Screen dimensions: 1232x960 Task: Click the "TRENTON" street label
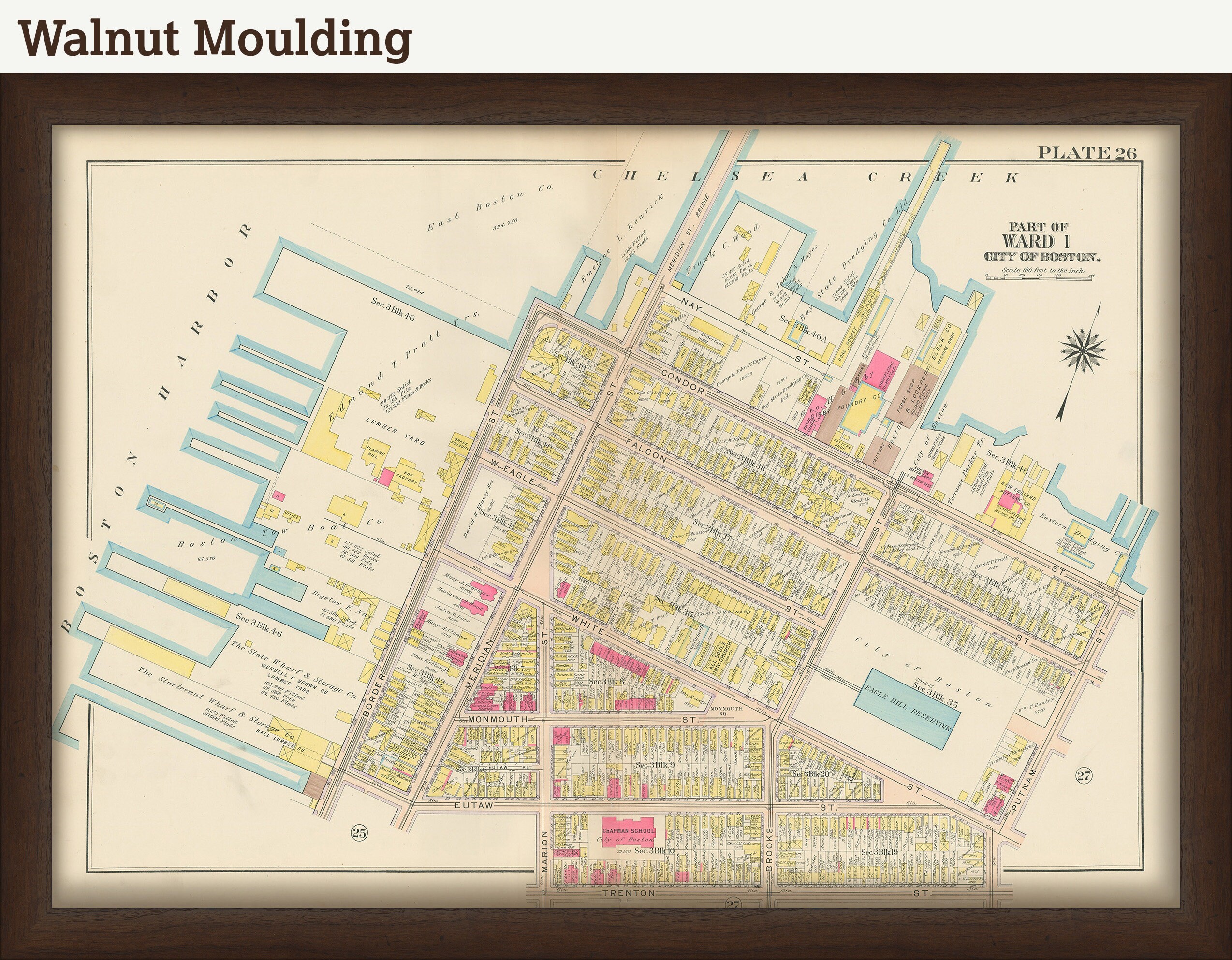coord(629,894)
